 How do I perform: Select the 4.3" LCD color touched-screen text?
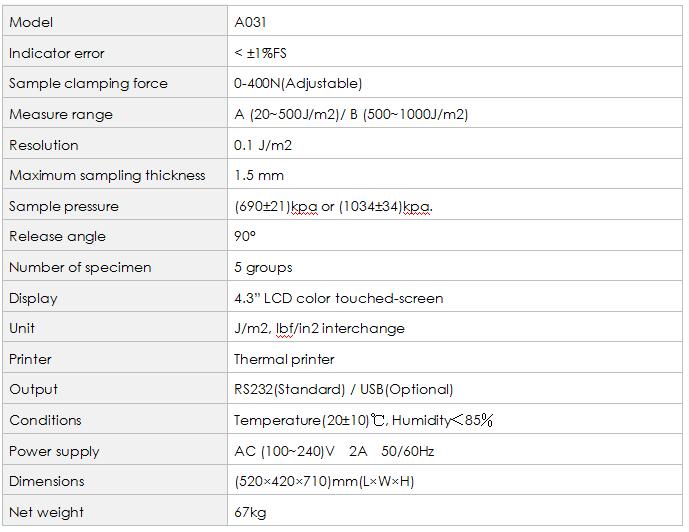(x=338, y=298)
